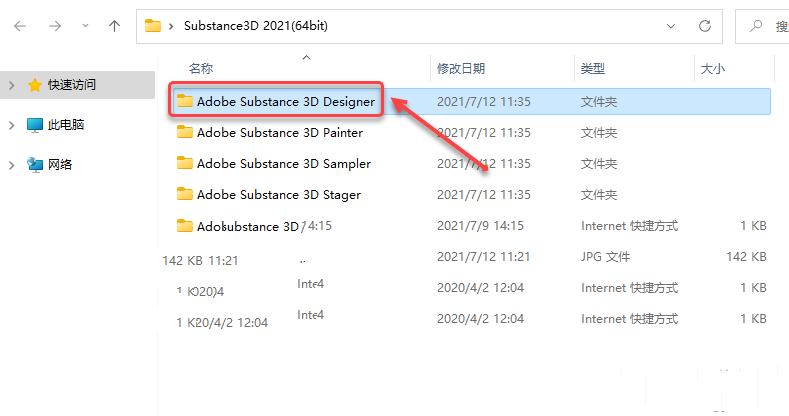Refresh the current folder
The image size is (789, 416).
[x=705, y=26]
